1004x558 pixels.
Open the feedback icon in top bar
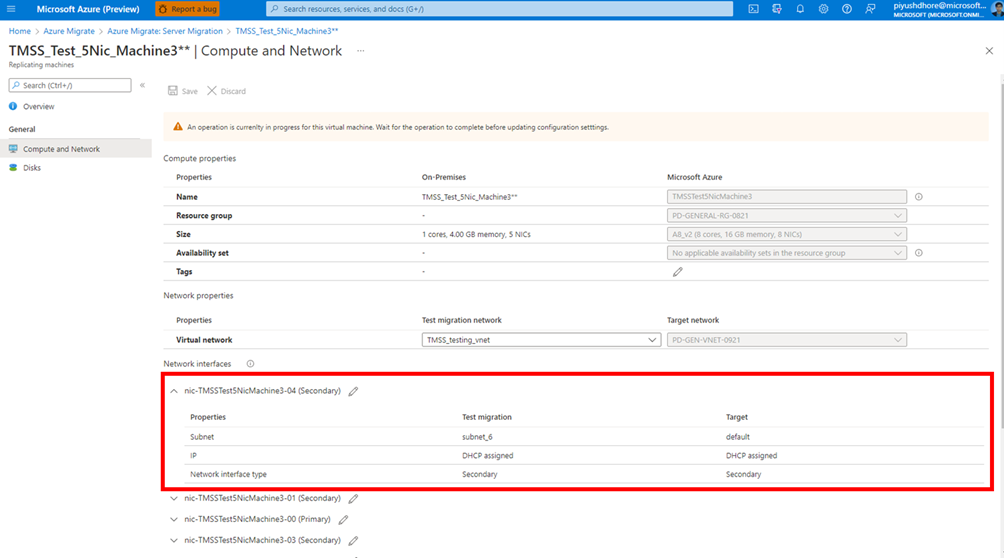click(870, 9)
